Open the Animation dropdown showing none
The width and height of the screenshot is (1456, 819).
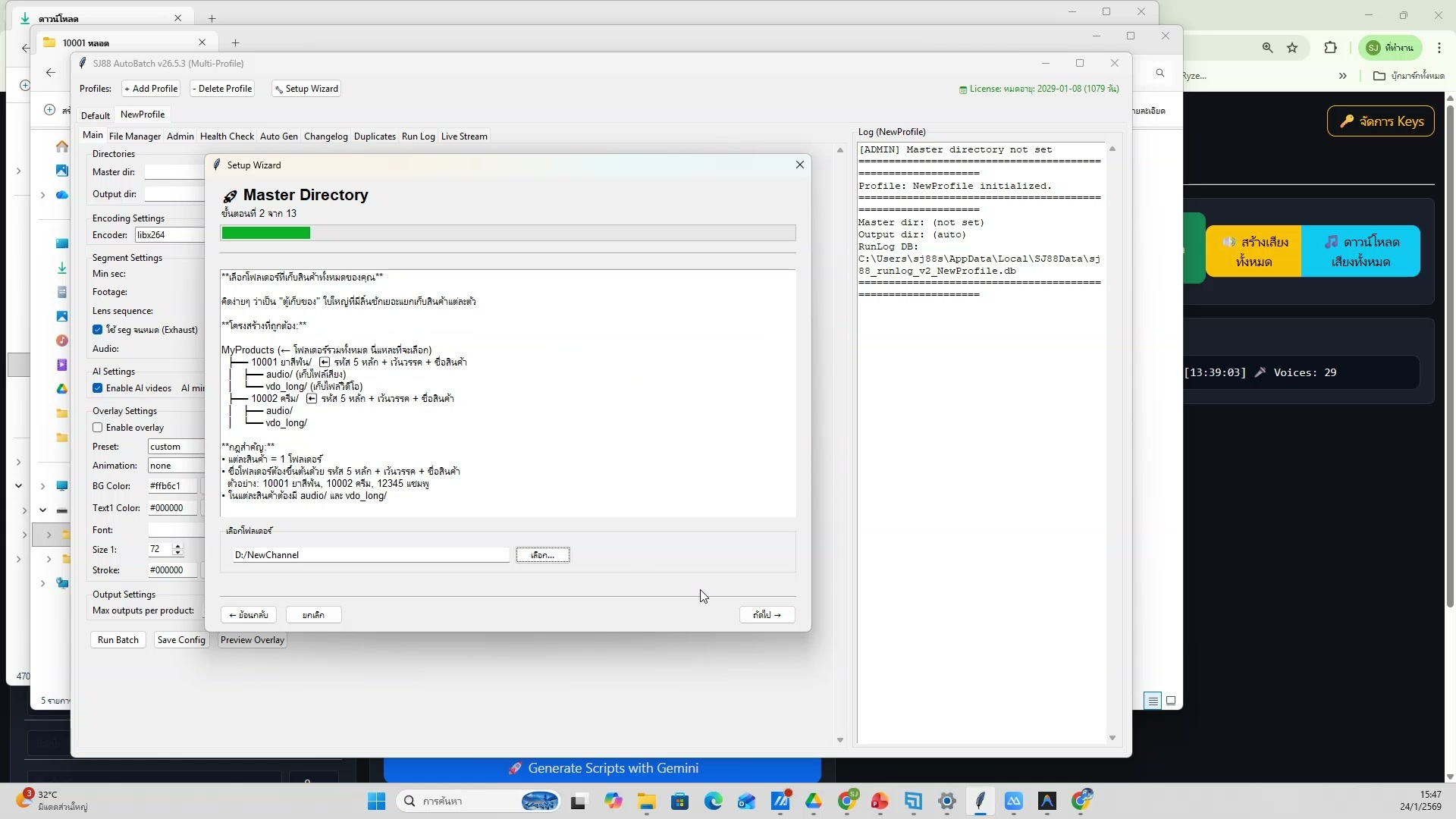[x=174, y=465]
